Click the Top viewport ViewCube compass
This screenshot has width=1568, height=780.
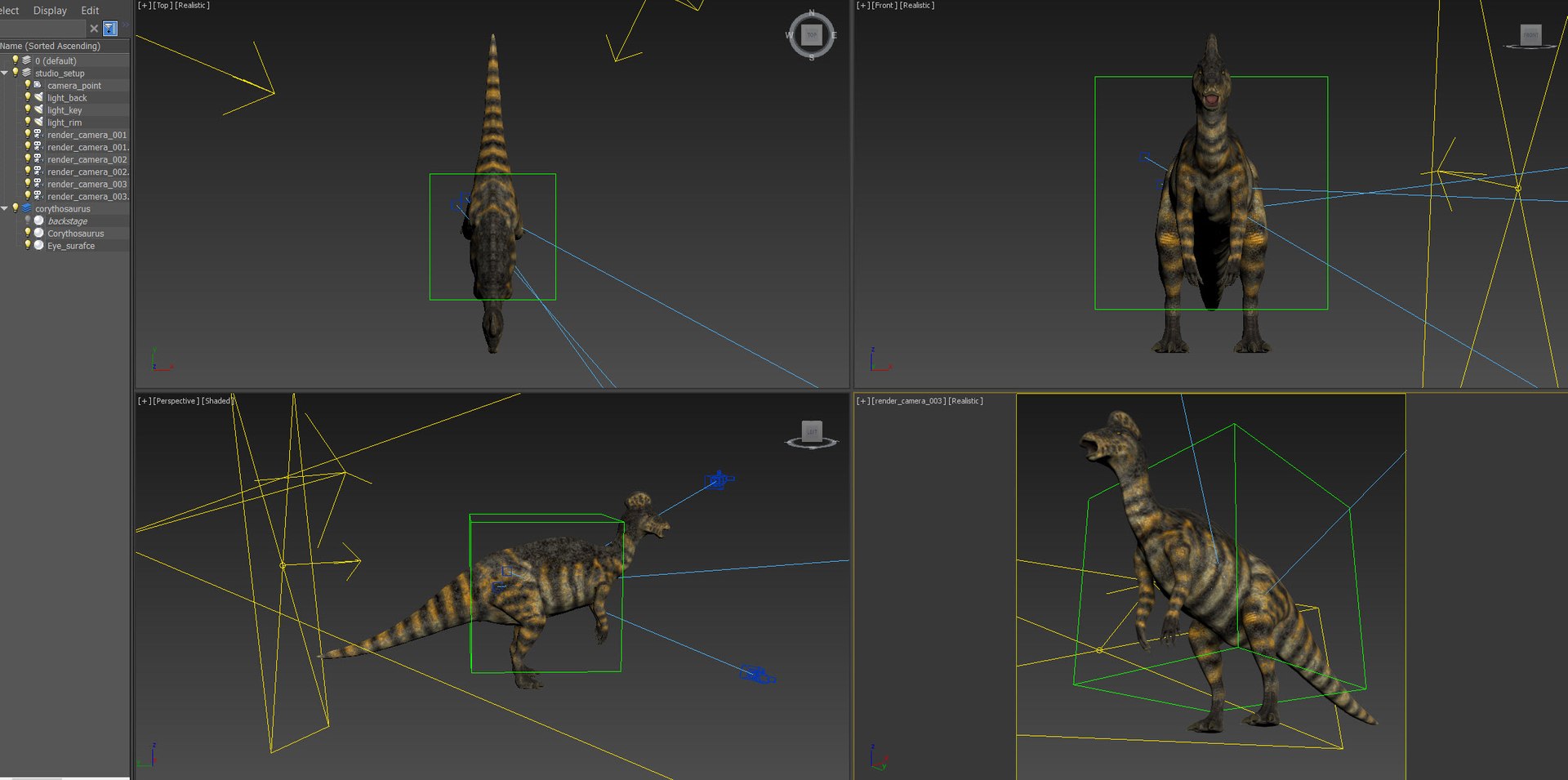pos(812,35)
